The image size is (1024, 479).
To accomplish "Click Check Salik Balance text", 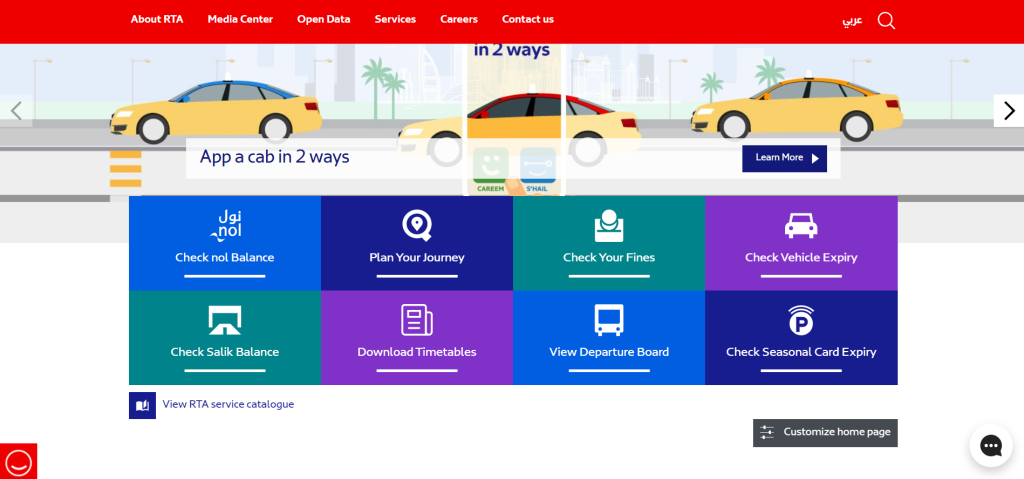I will (x=225, y=352).
